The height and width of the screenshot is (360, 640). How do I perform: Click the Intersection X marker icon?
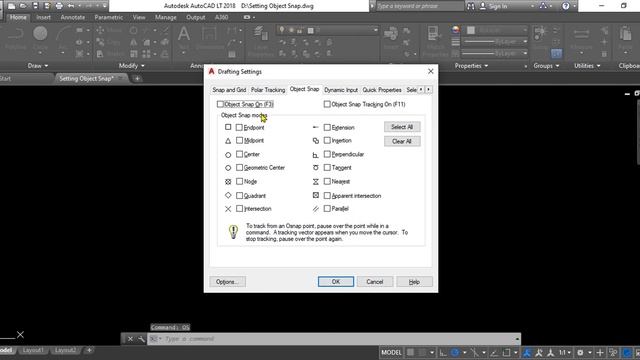pyautogui.click(x=228, y=209)
